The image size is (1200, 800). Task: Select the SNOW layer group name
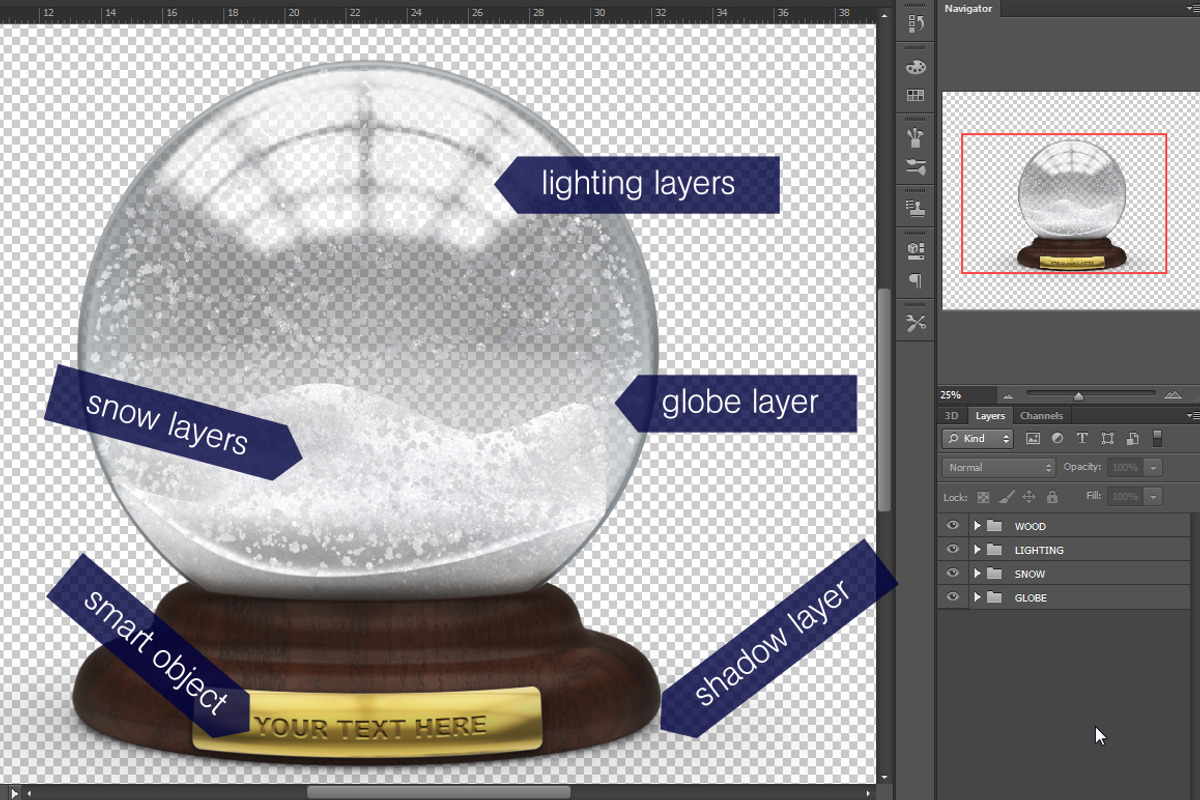[1030, 574]
